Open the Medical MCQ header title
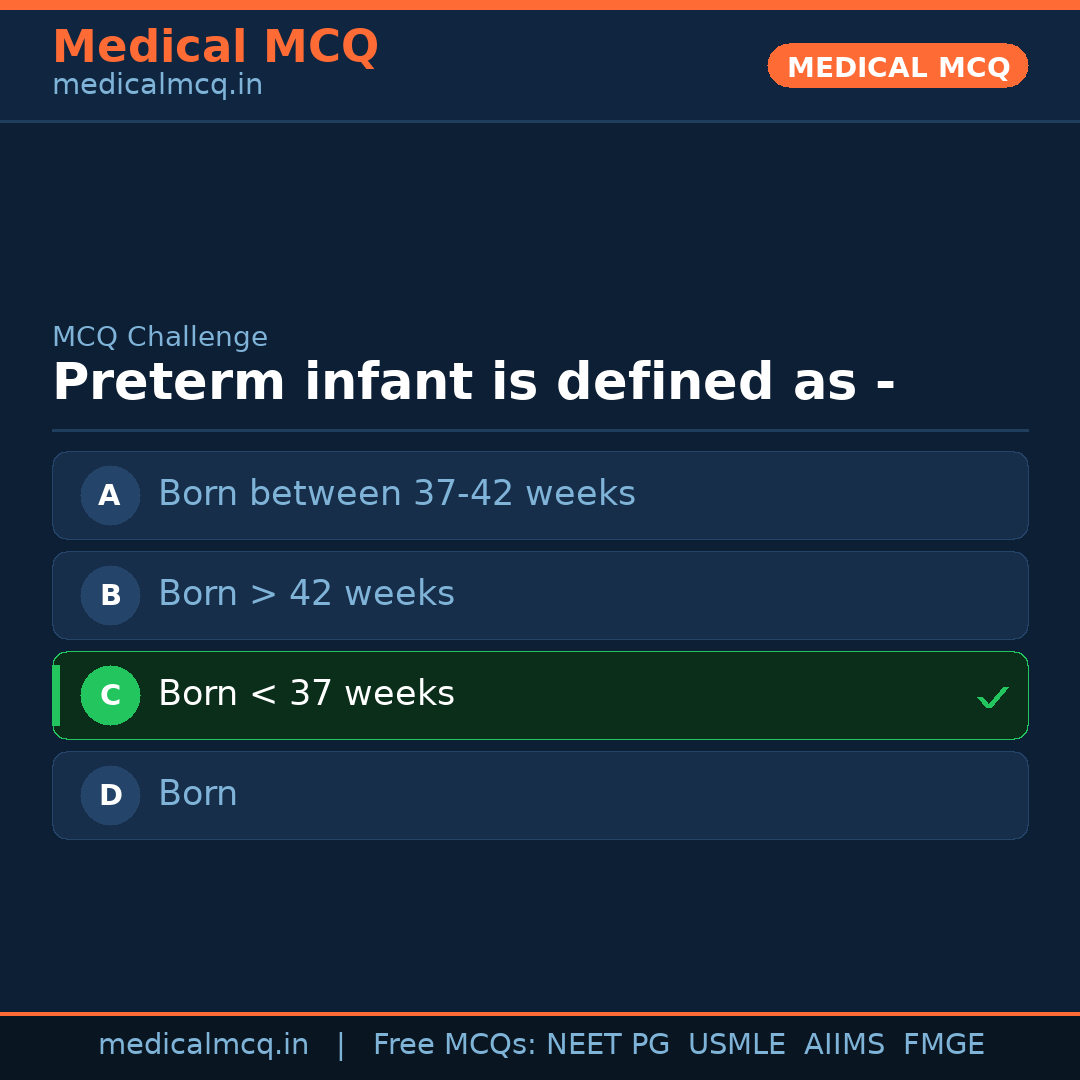 click(215, 47)
